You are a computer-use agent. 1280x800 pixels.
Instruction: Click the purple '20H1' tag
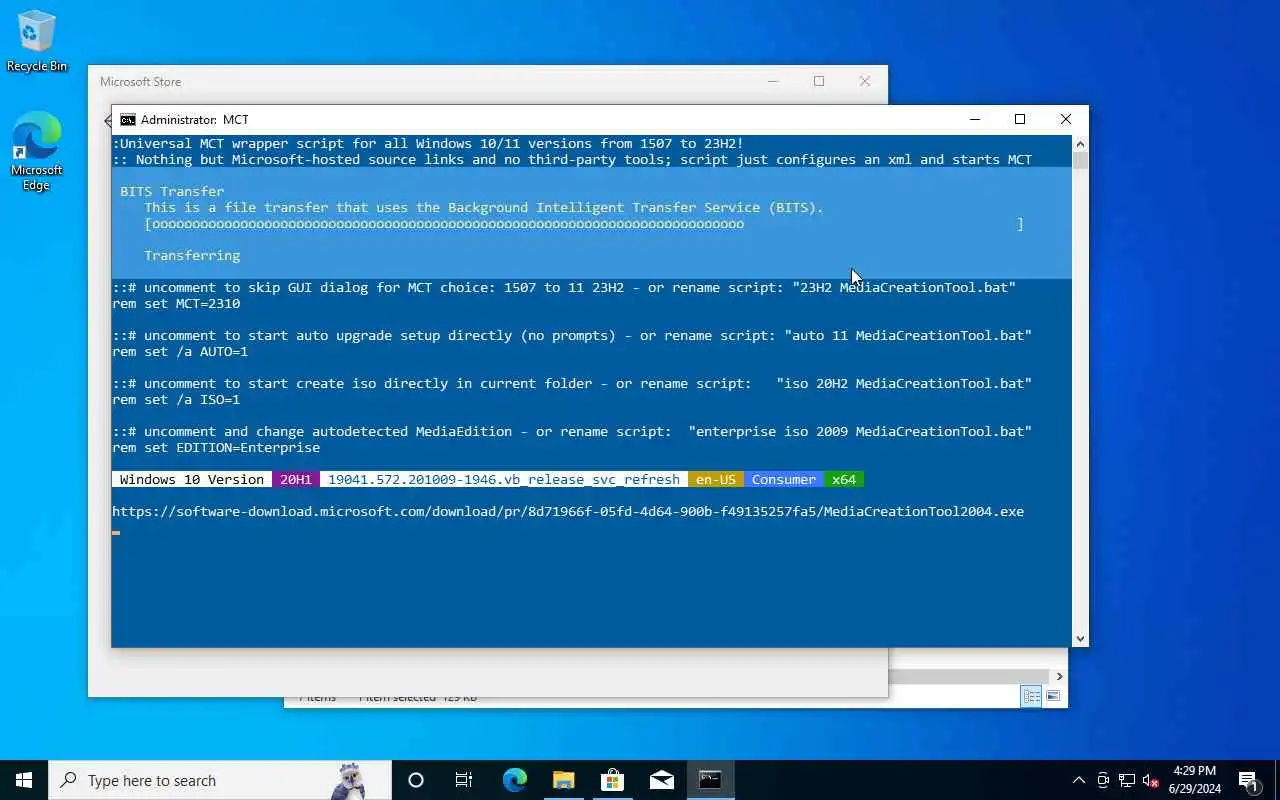(x=296, y=479)
